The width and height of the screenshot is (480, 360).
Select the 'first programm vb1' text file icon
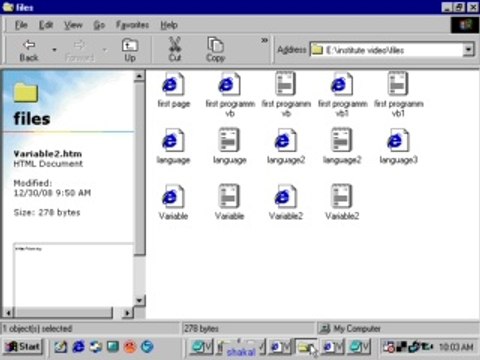tap(398, 84)
